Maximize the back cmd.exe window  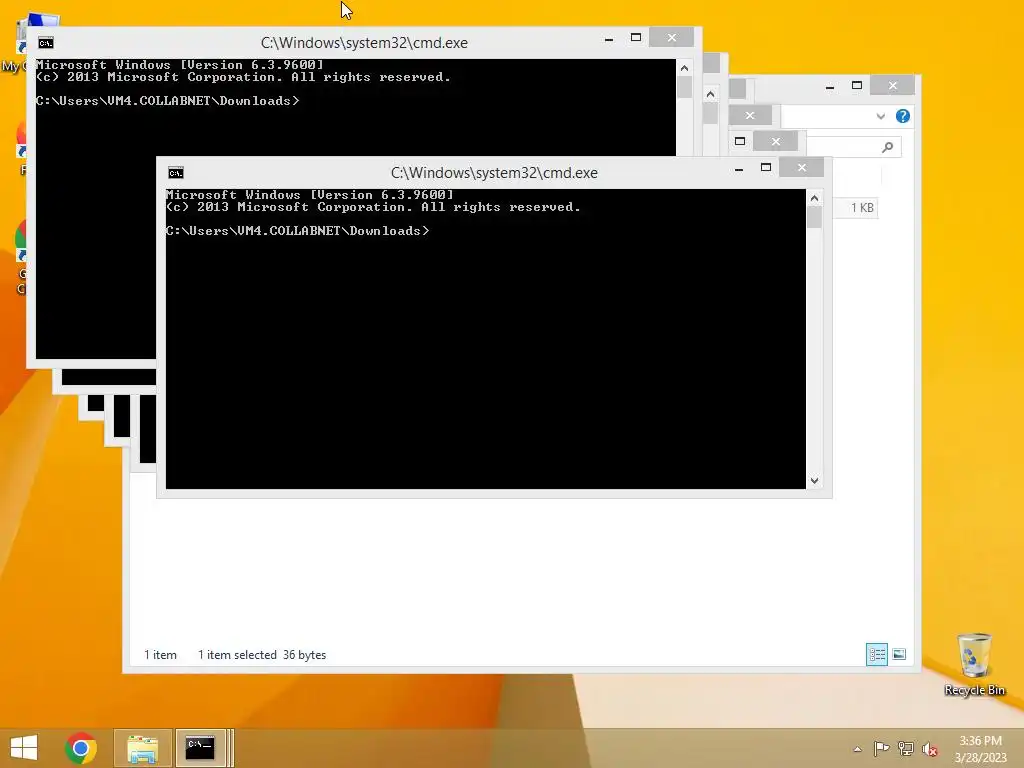coord(635,38)
